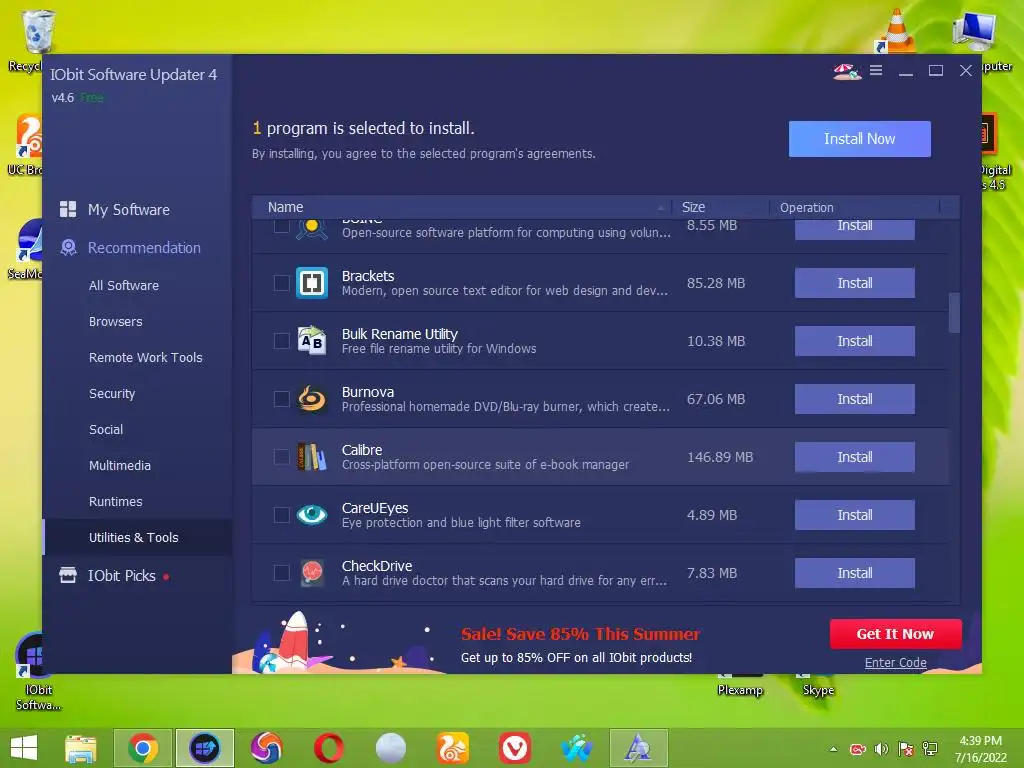Click the Brackets app icon

pos(312,283)
